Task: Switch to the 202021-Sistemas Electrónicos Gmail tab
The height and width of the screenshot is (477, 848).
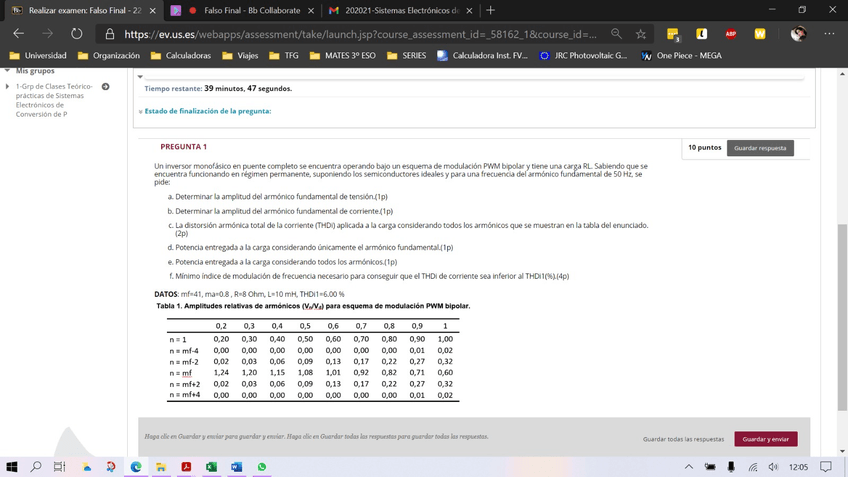Action: [400, 10]
